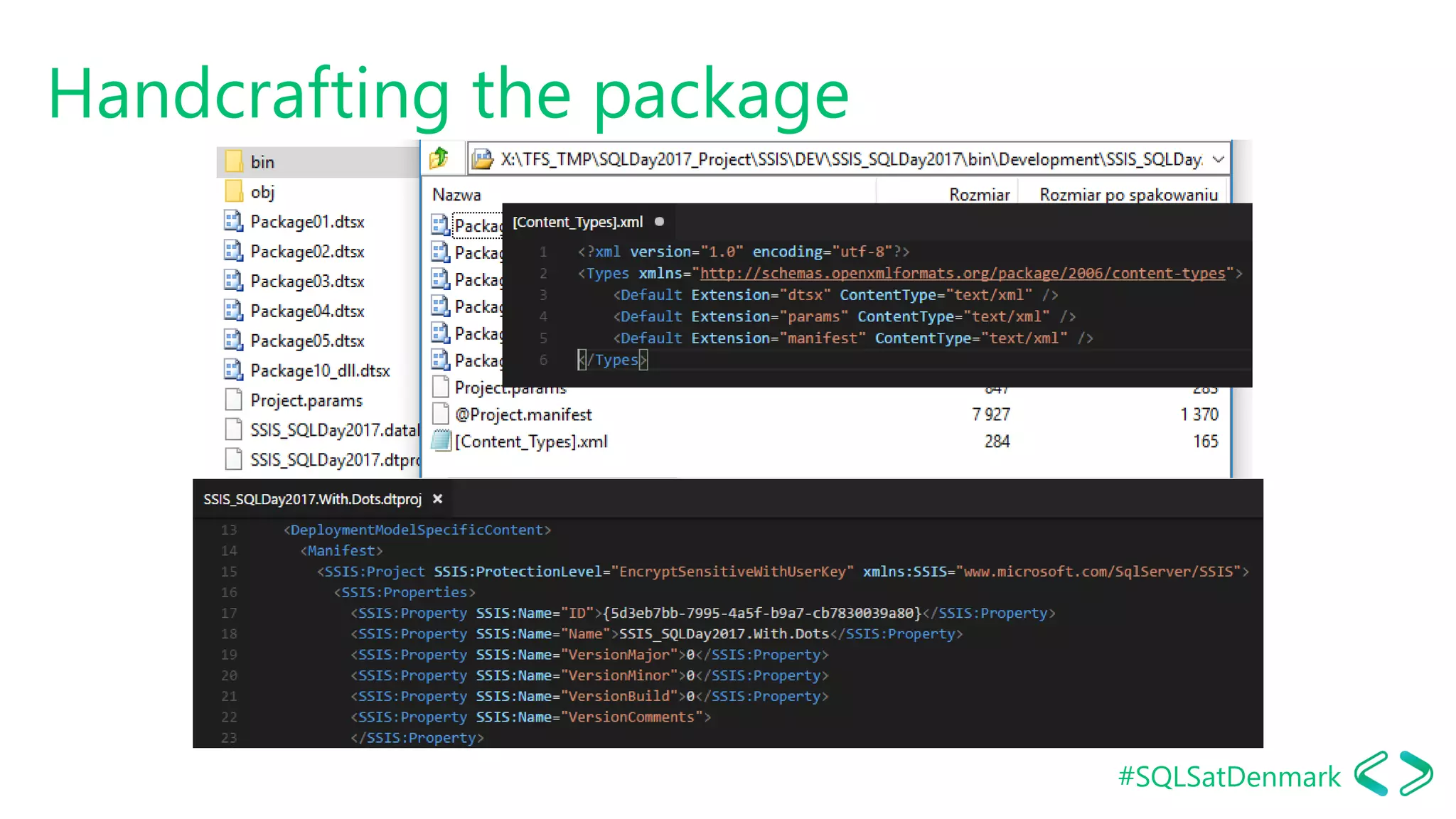This screenshot has height=819, width=1456.
Task: Click the archive path input field
Action: [x=849, y=159]
